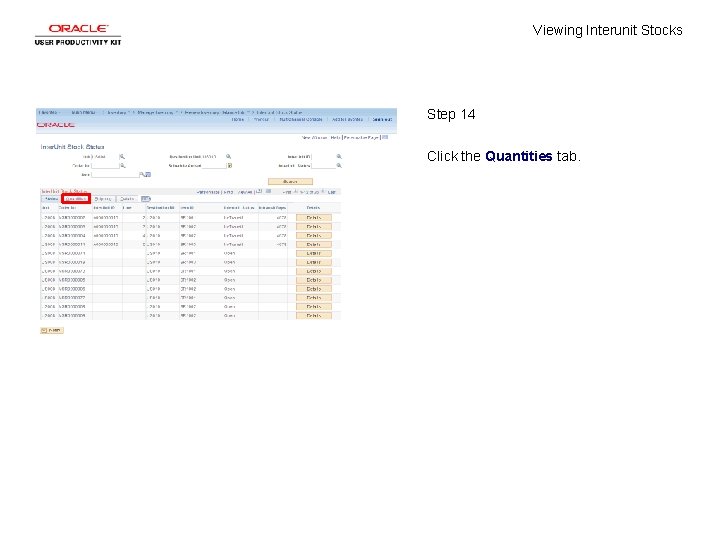Click the Details button in last grid row
The width and height of the screenshot is (720, 540).
314,316
